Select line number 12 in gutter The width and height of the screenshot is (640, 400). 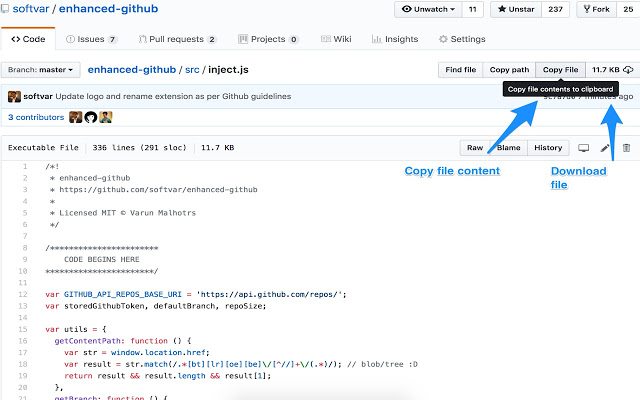click(x=23, y=294)
